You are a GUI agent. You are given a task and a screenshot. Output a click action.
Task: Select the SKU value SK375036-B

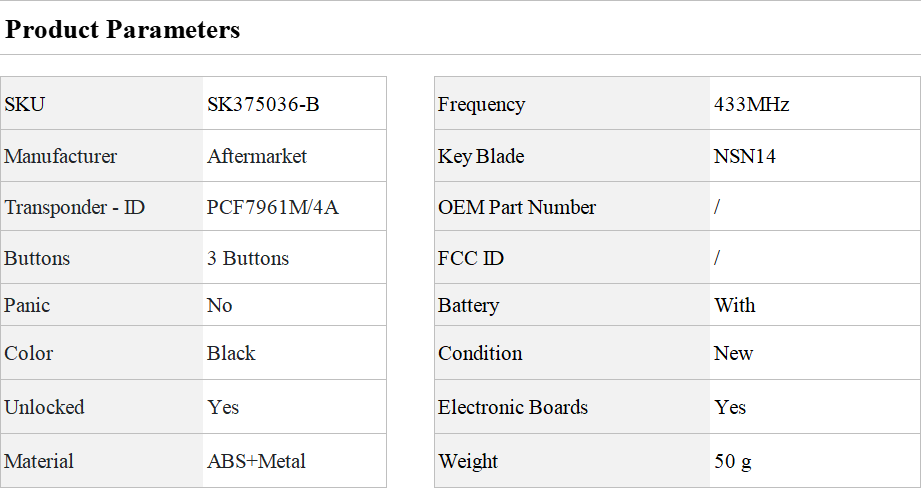pyautogui.click(x=263, y=104)
